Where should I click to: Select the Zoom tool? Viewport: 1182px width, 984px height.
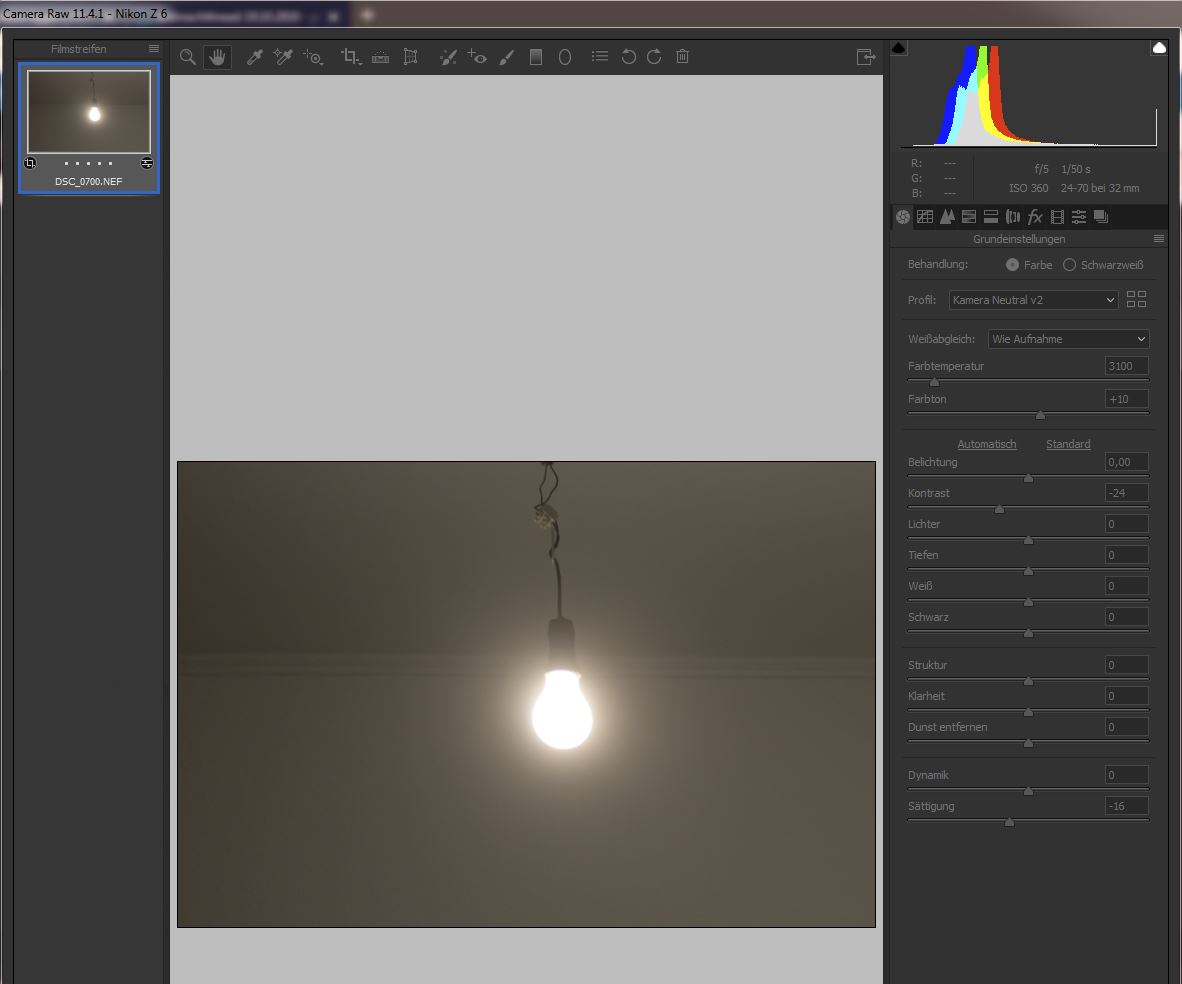click(188, 57)
